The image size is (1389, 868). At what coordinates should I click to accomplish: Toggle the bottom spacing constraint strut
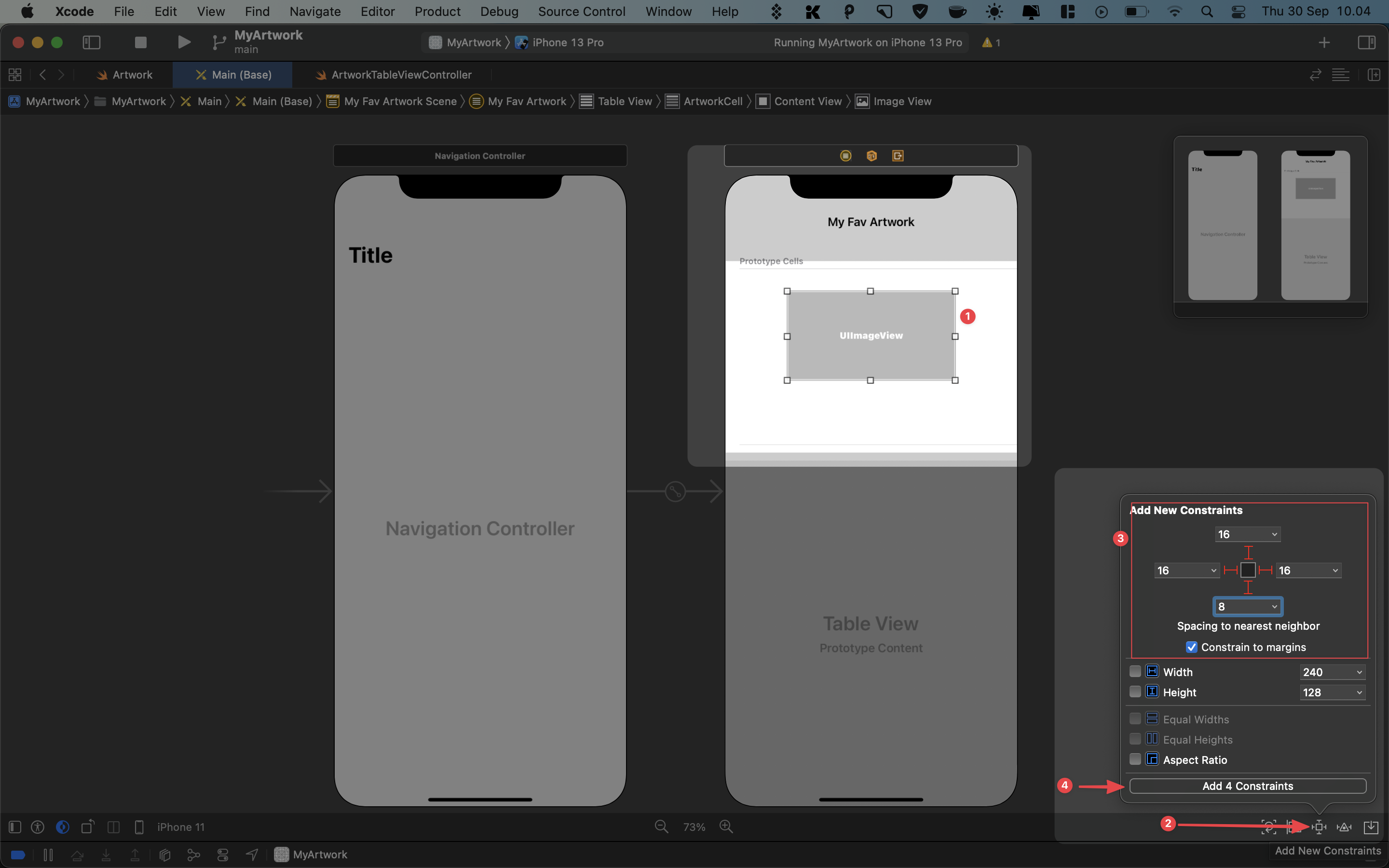pos(1248,587)
